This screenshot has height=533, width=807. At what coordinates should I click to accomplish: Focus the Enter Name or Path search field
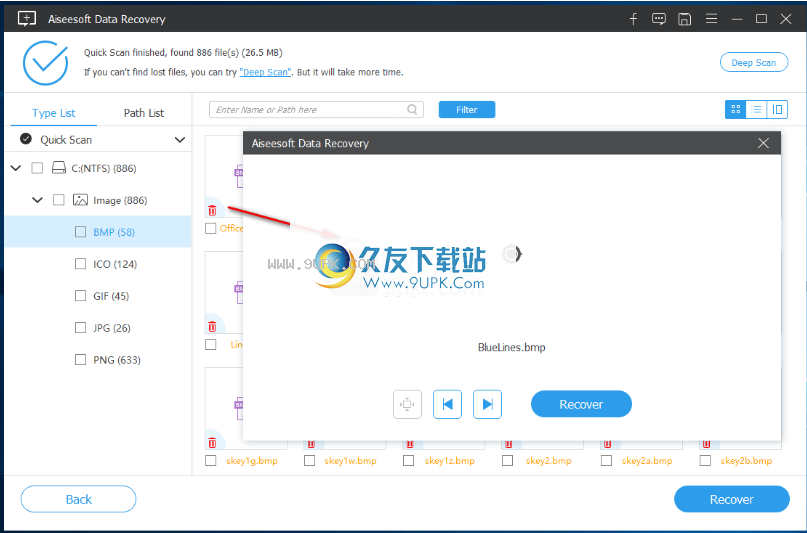pos(316,109)
